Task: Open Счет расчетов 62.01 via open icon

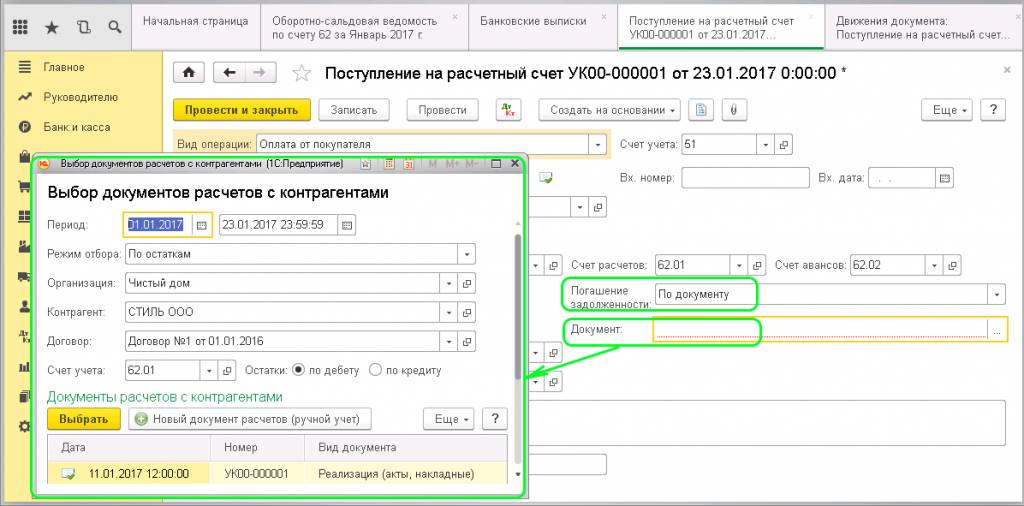Action: (757, 265)
